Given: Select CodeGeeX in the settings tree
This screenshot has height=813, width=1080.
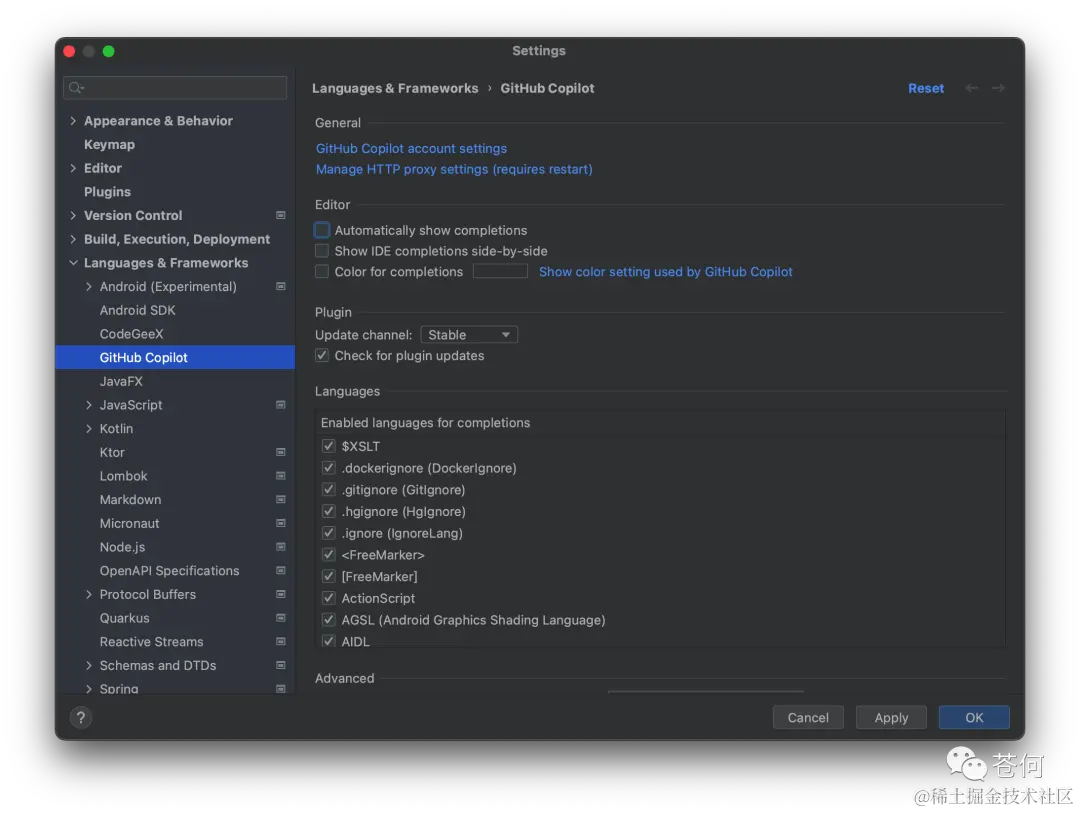Looking at the screenshot, I should click(131, 334).
